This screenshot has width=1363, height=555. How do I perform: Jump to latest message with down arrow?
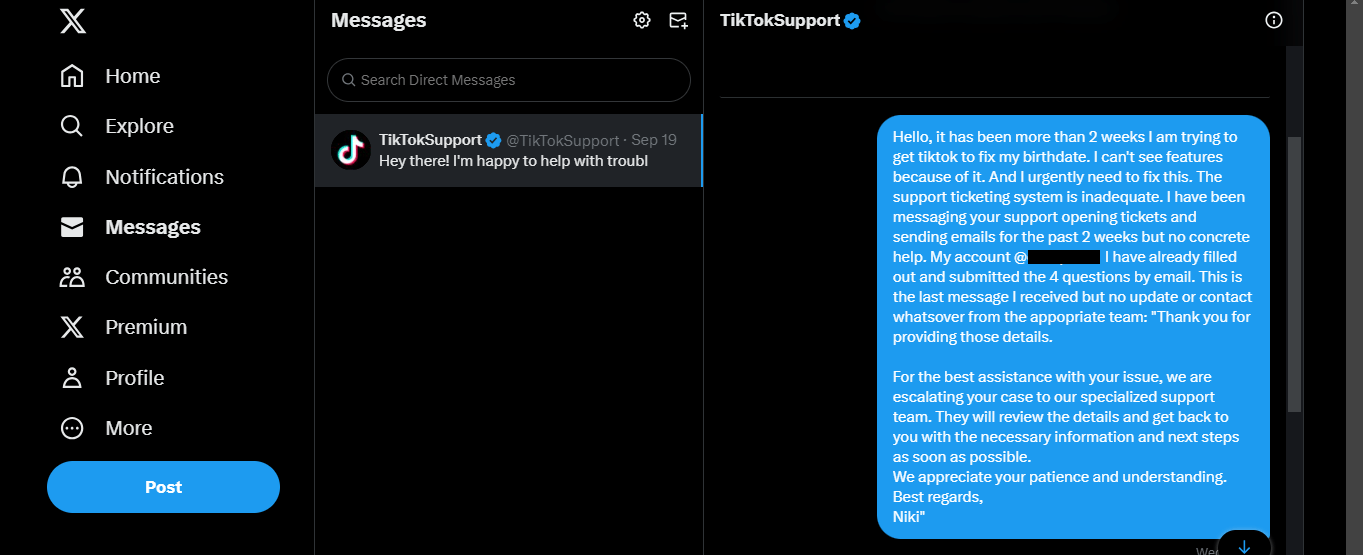tap(1244, 546)
